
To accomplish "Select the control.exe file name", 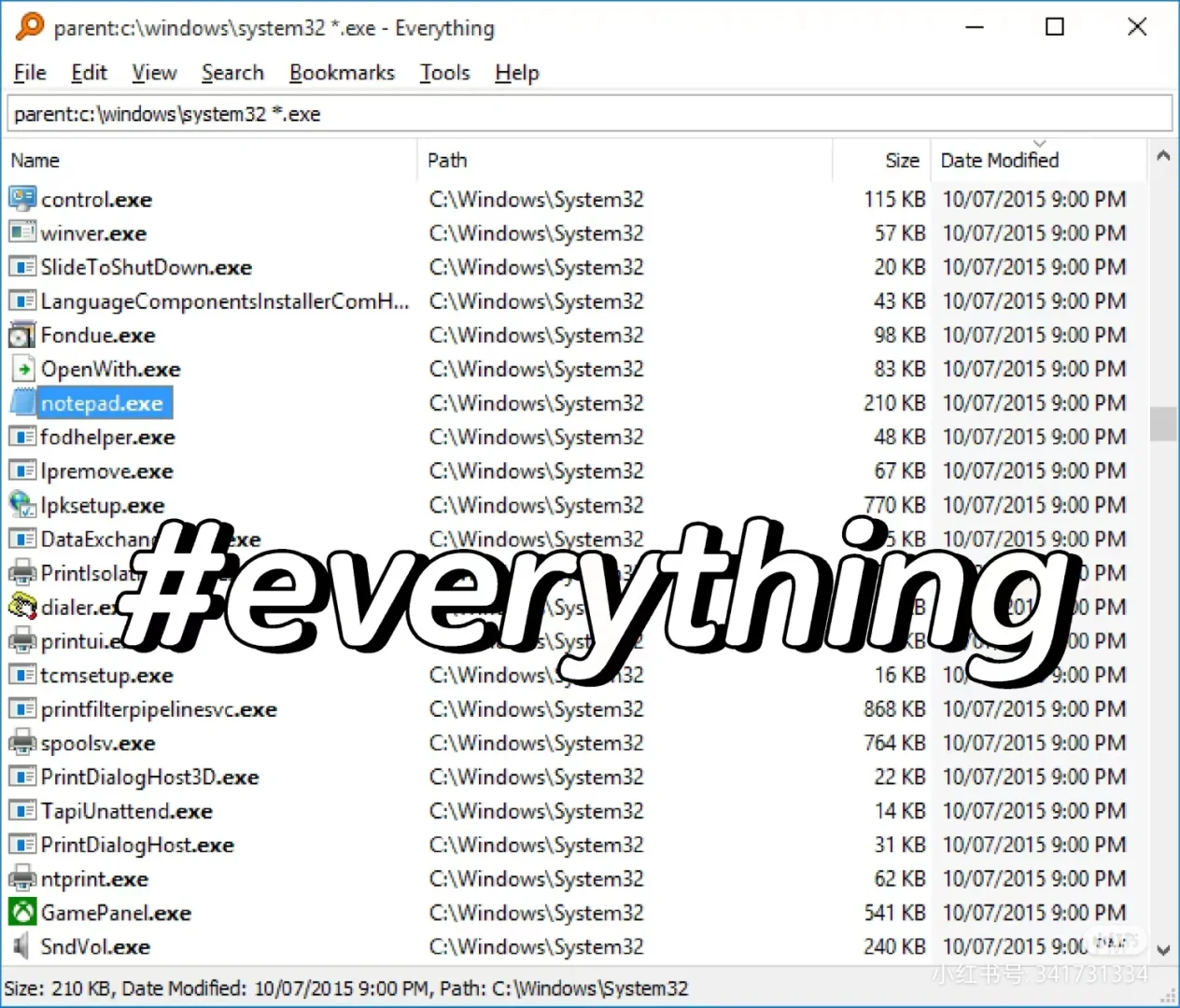I will (96, 200).
